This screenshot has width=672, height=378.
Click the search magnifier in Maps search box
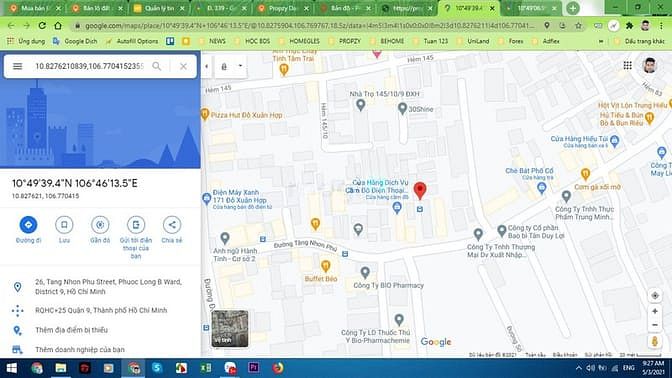tap(157, 66)
